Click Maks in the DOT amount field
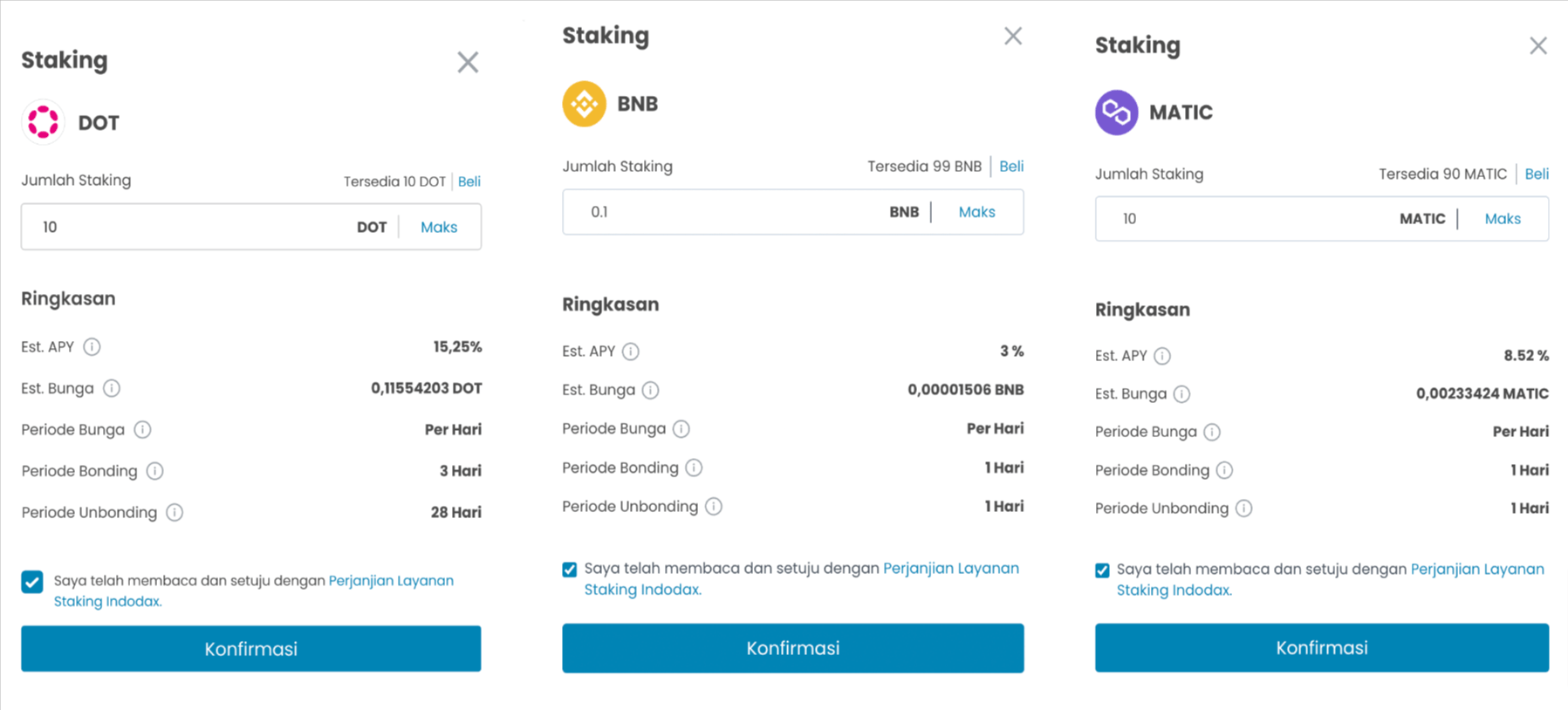 click(x=439, y=227)
